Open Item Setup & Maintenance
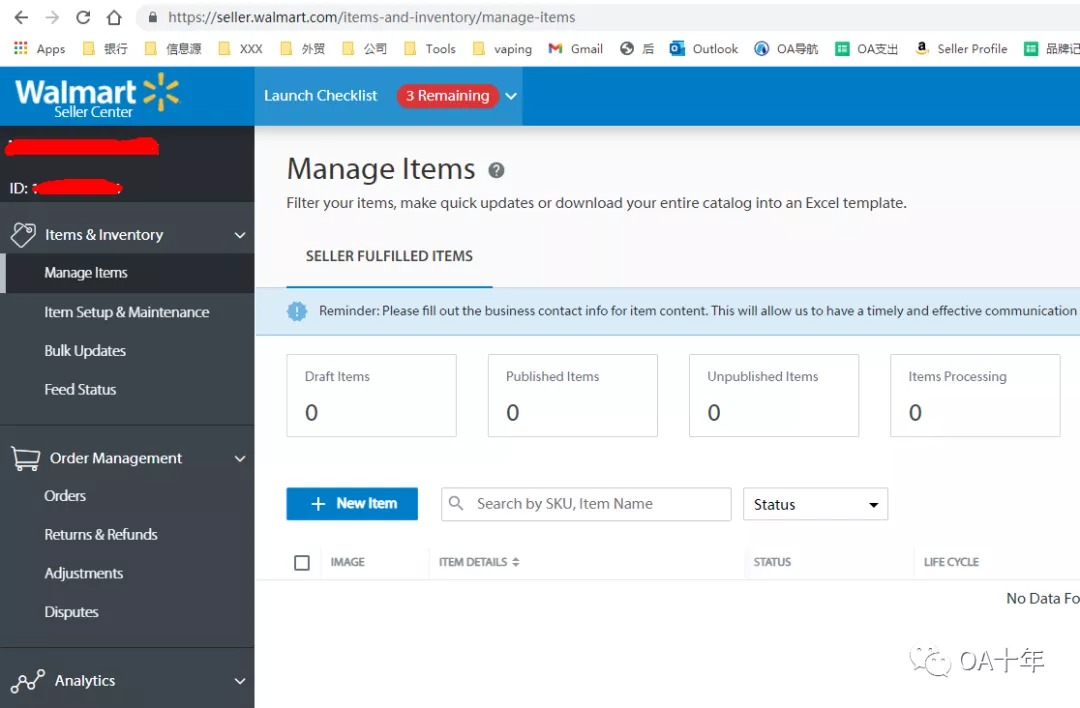 coord(127,312)
